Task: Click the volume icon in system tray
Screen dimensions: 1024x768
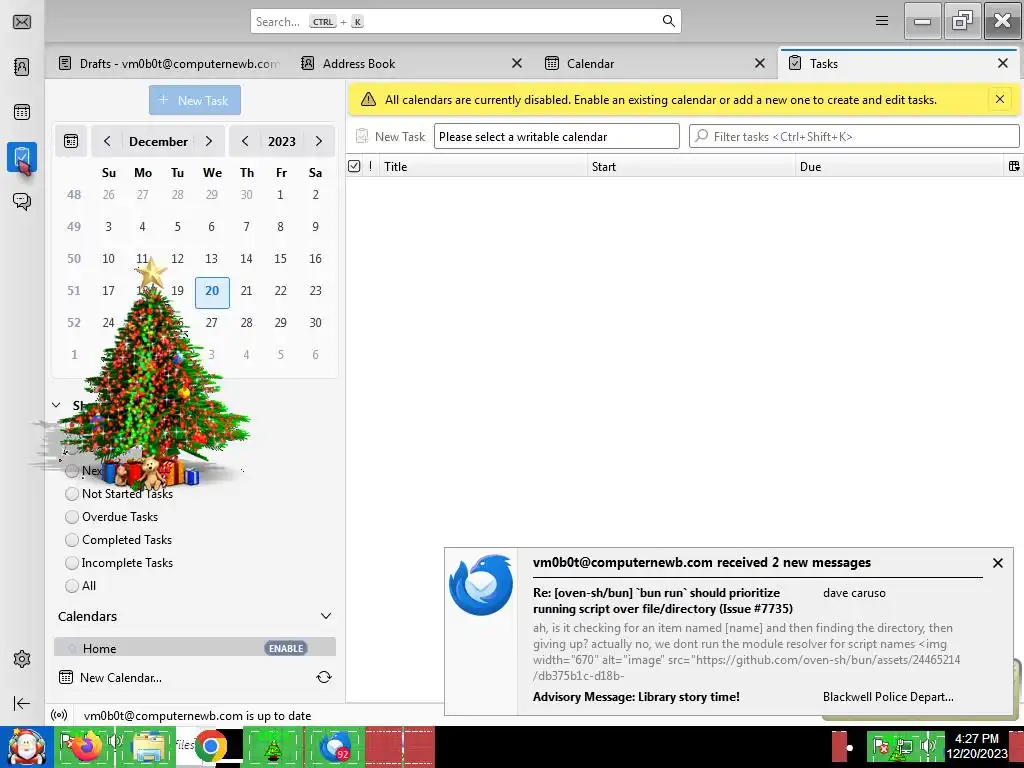Action: click(x=926, y=745)
